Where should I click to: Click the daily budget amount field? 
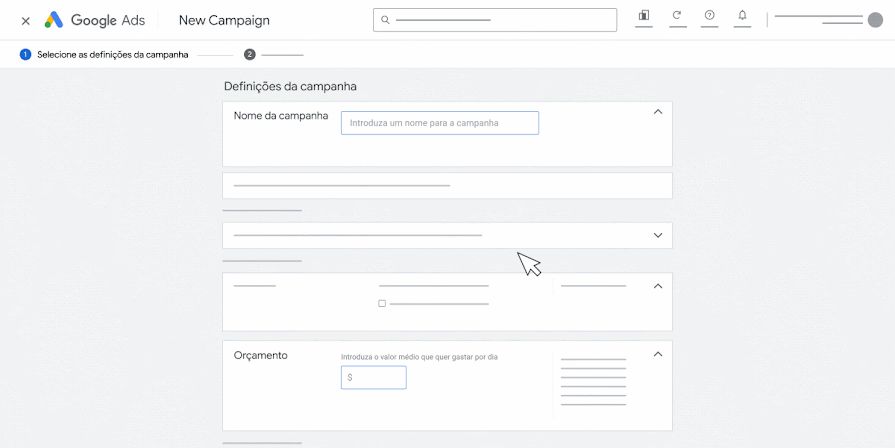tap(373, 378)
